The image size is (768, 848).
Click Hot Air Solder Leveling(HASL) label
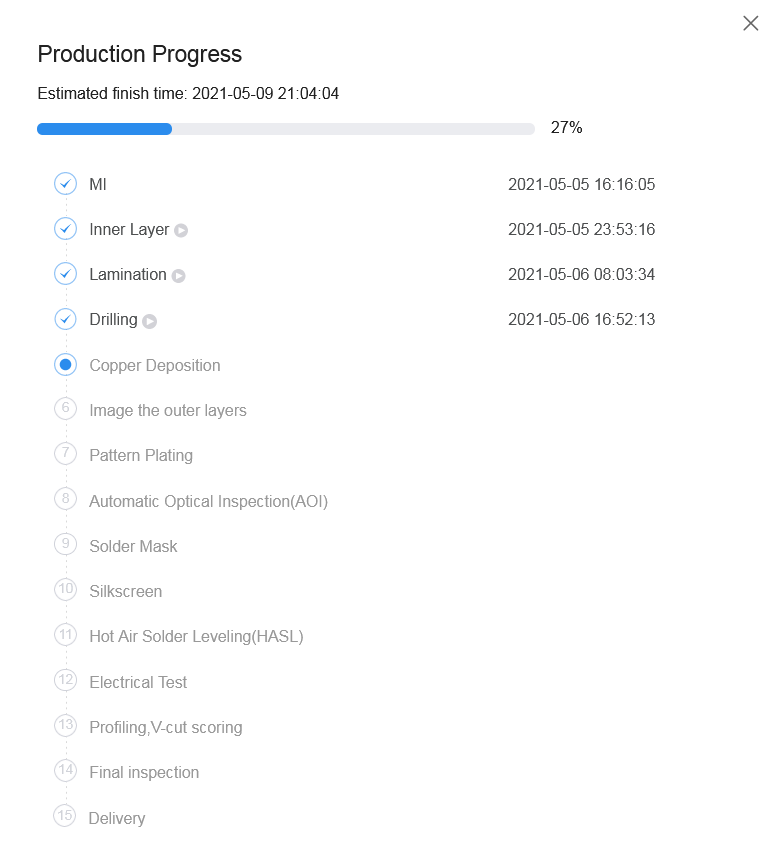pos(196,636)
